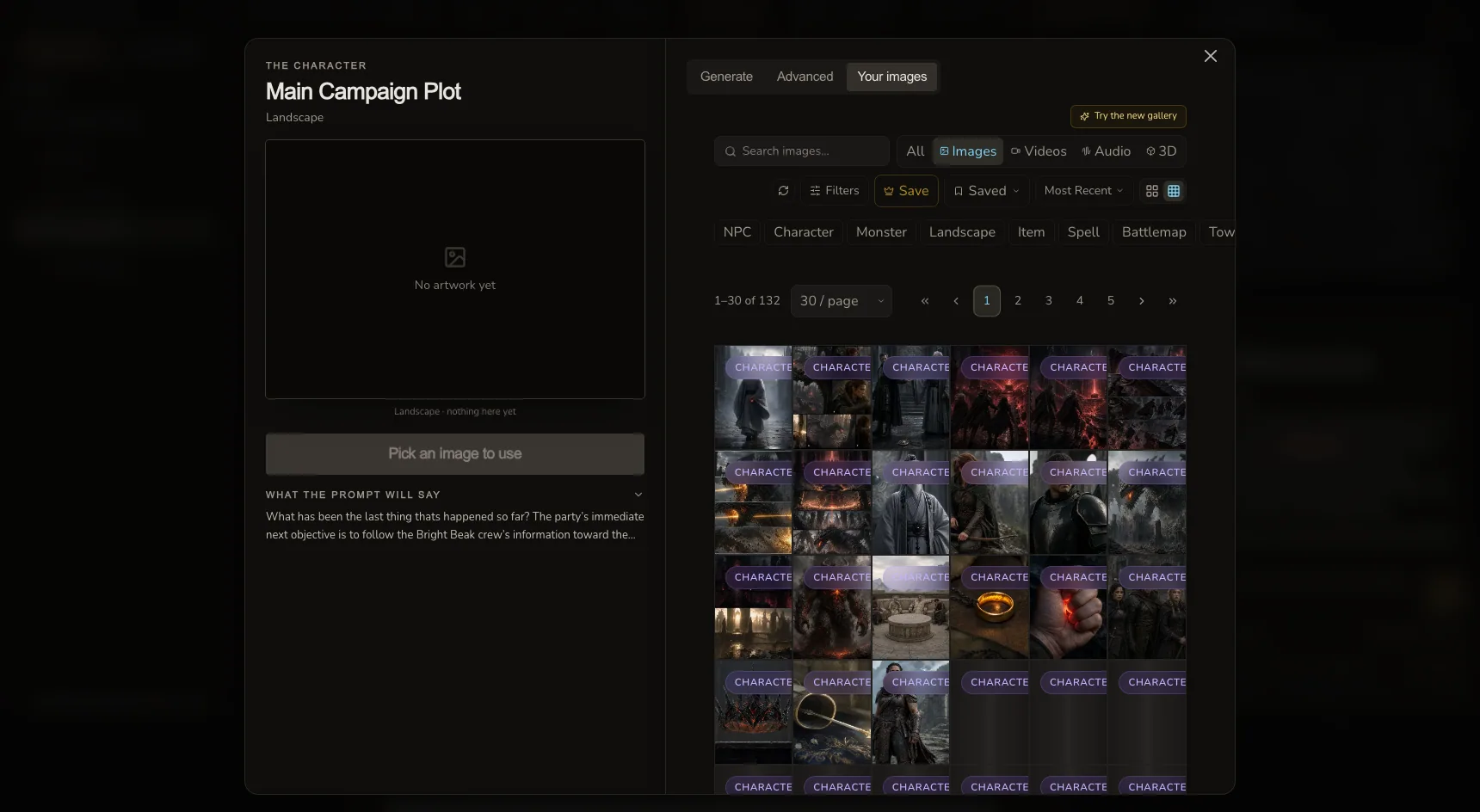This screenshot has height=812, width=1480.
Task: Click the refresh images icon
Action: (x=783, y=191)
